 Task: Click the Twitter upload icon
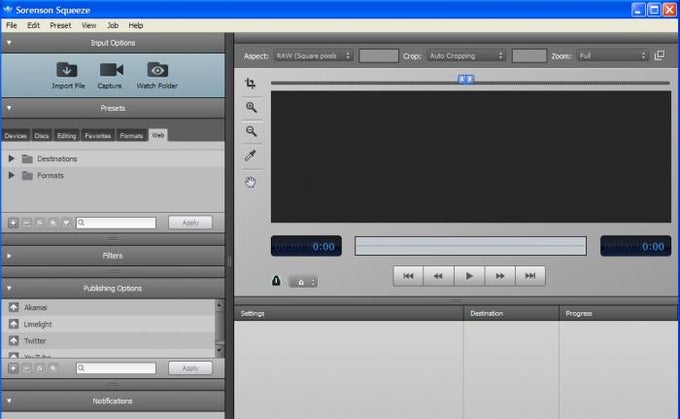[x=13, y=340]
